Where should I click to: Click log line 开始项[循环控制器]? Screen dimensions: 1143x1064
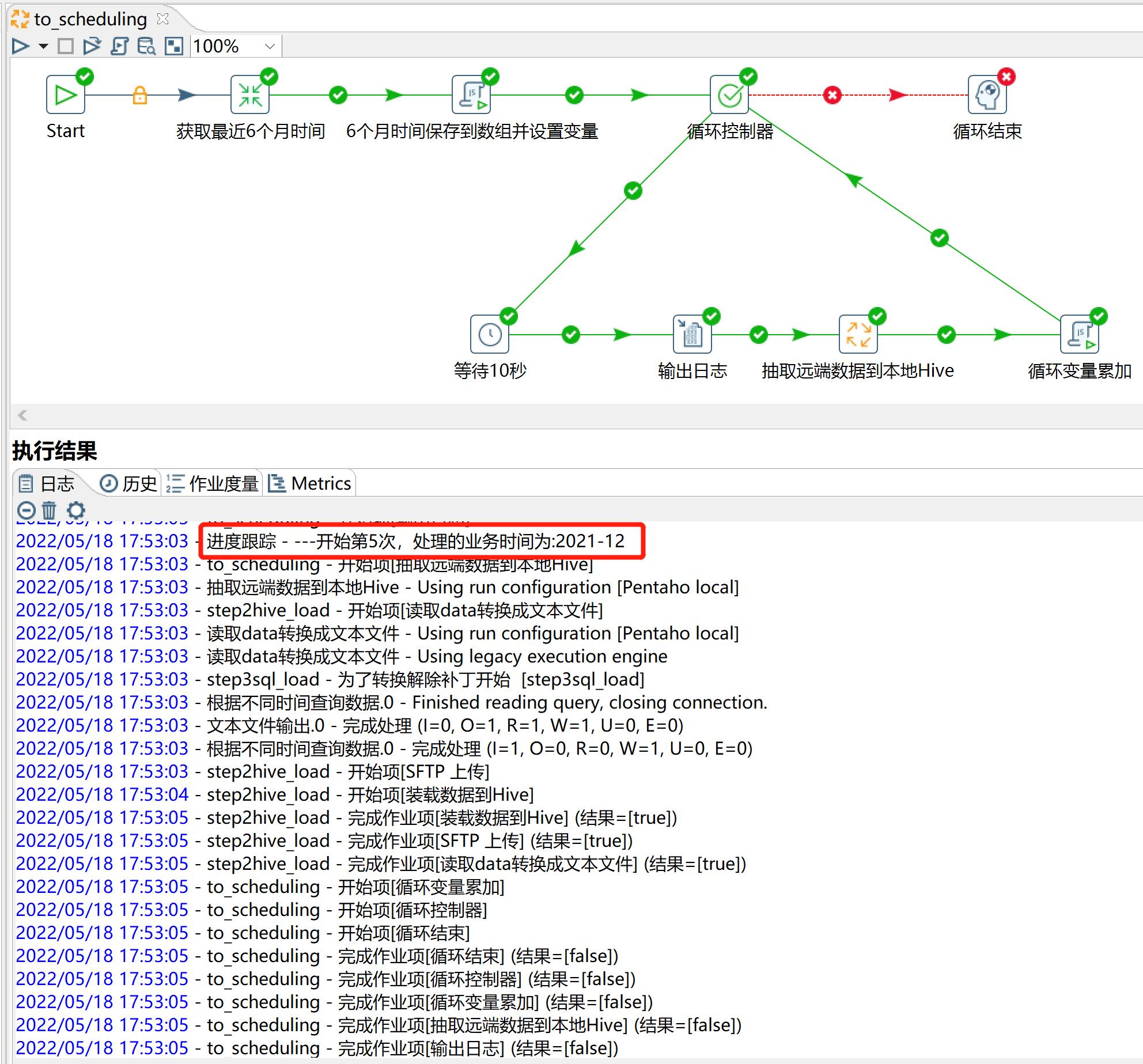[251, 910]
